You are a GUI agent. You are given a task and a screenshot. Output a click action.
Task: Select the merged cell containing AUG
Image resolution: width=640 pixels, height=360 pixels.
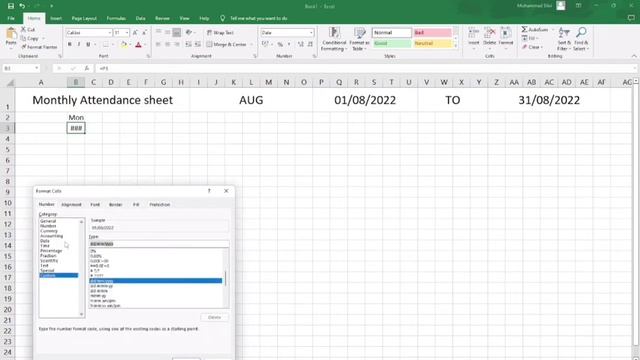coord(251,100)
